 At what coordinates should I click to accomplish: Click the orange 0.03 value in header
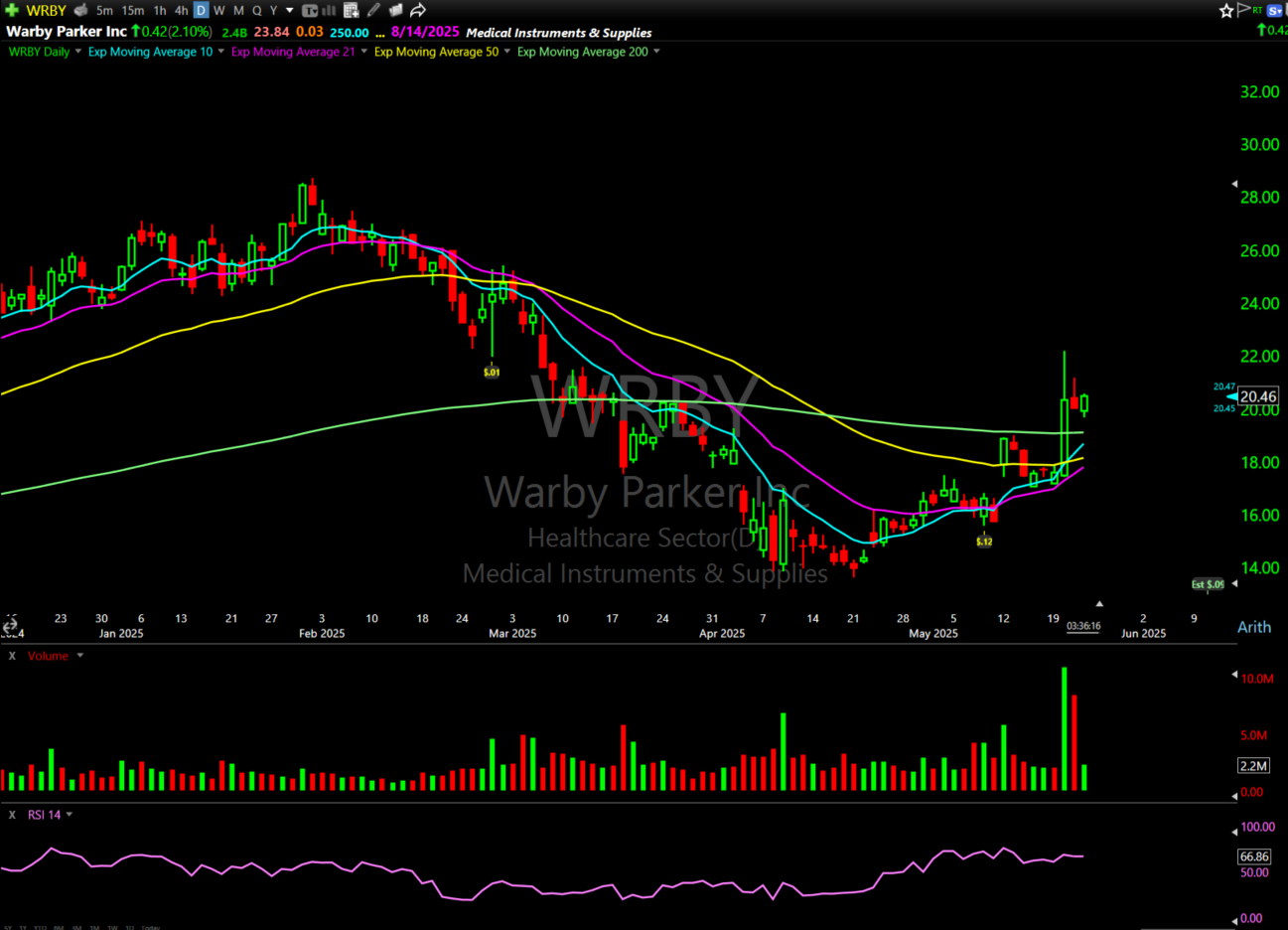[x=310, y=32]
